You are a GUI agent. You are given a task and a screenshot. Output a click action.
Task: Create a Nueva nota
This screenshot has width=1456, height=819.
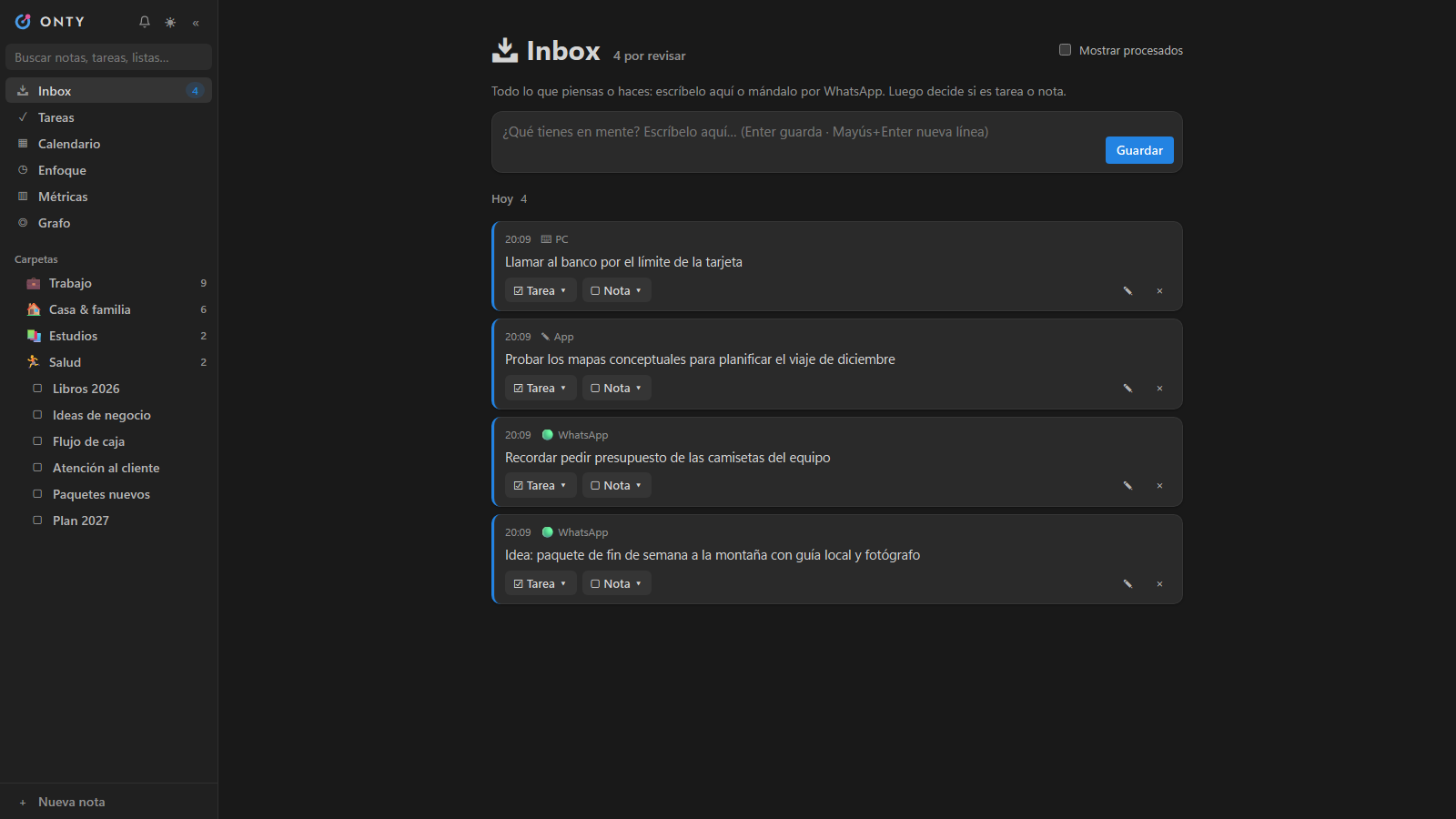pyautogui.click(x=108, y=802)
